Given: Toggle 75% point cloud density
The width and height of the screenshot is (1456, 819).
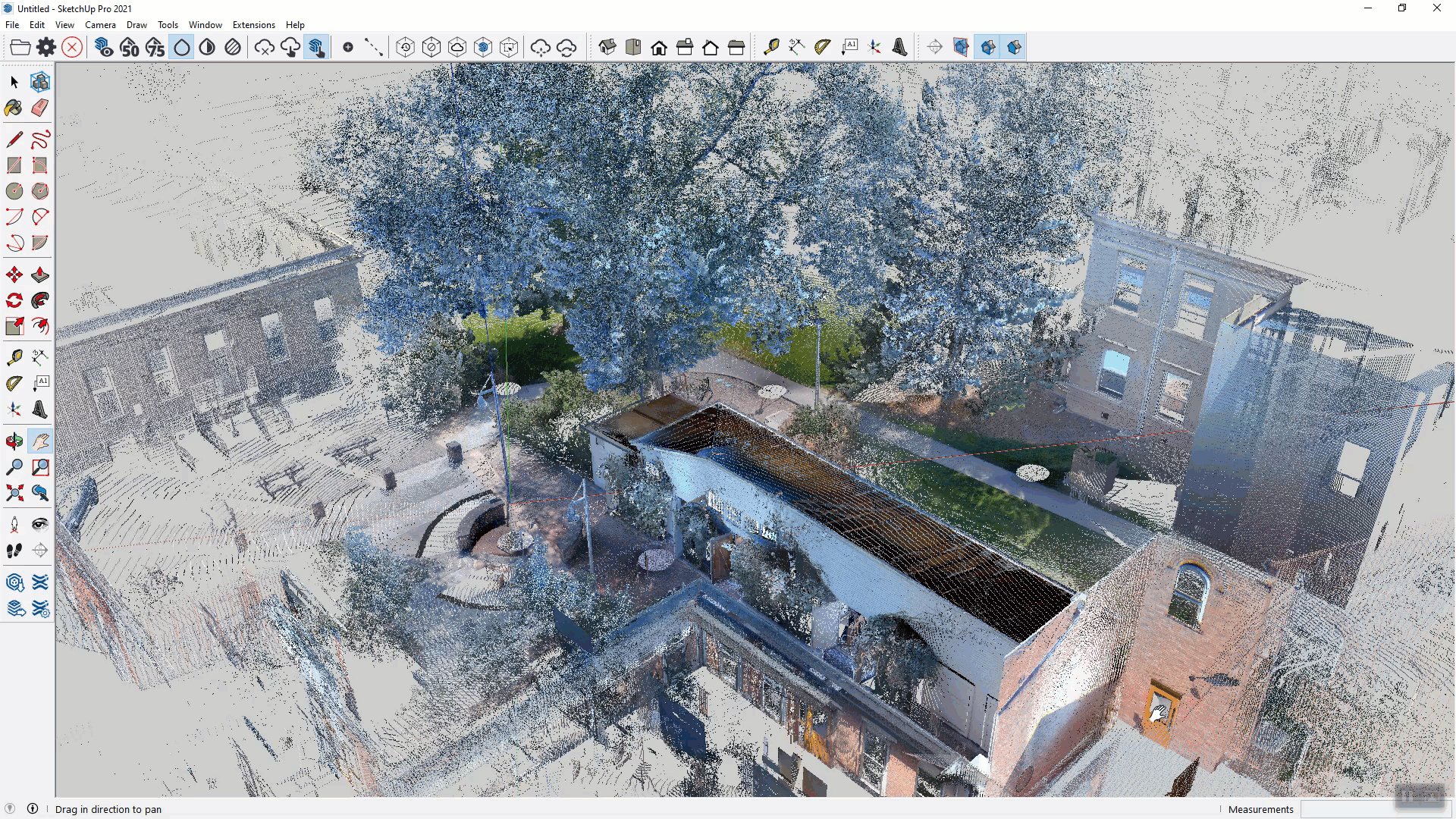Looking at the screenshot, I should click(155, 46).
